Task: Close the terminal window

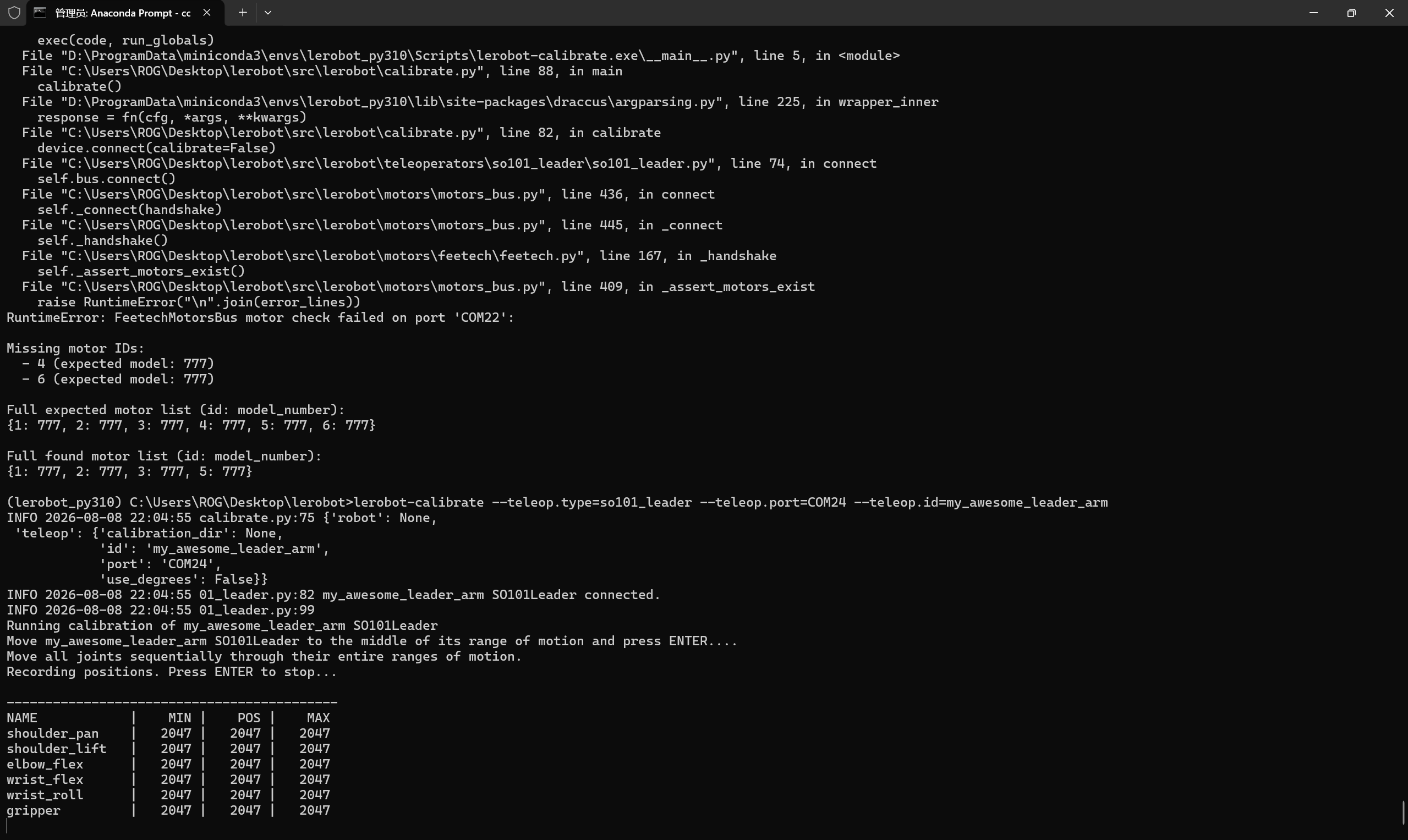Action: (x=1389, y=13)
